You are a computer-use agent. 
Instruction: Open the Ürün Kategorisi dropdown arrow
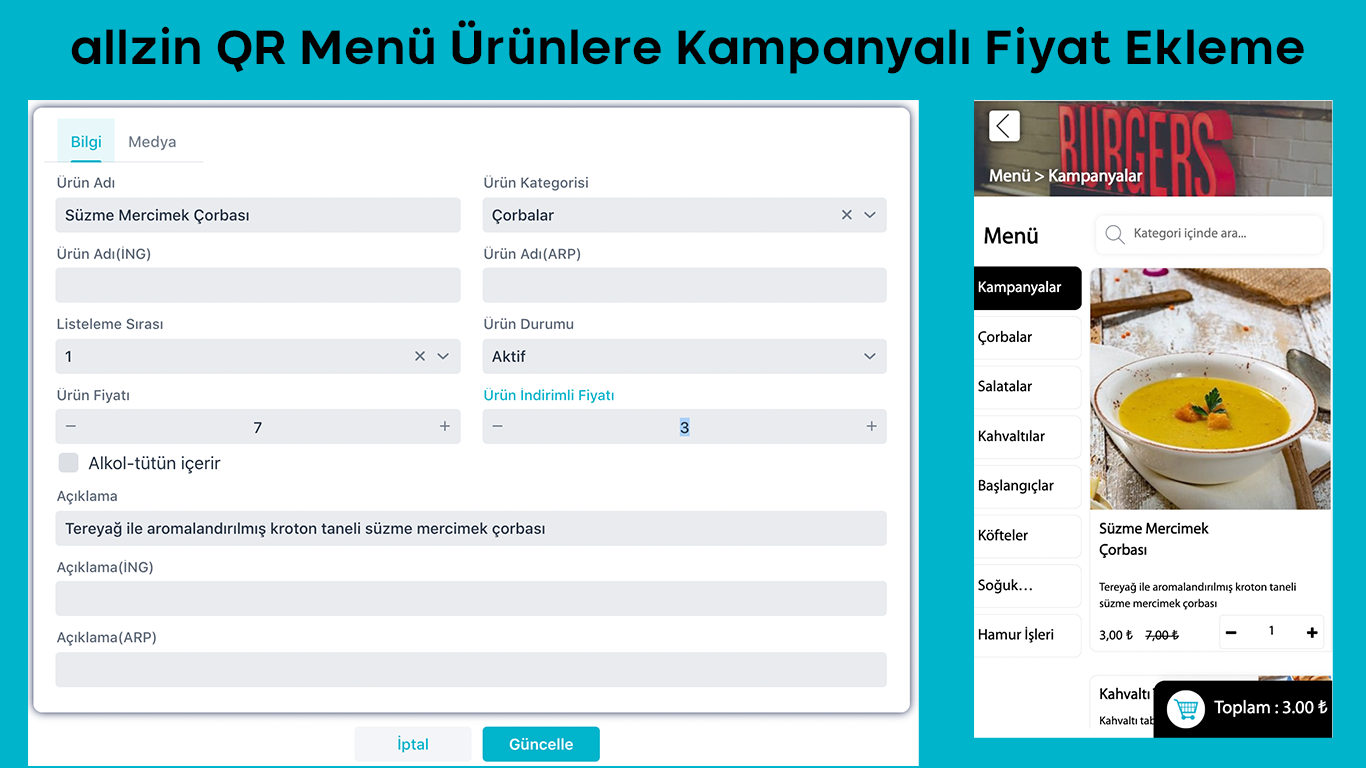(870, 215)
